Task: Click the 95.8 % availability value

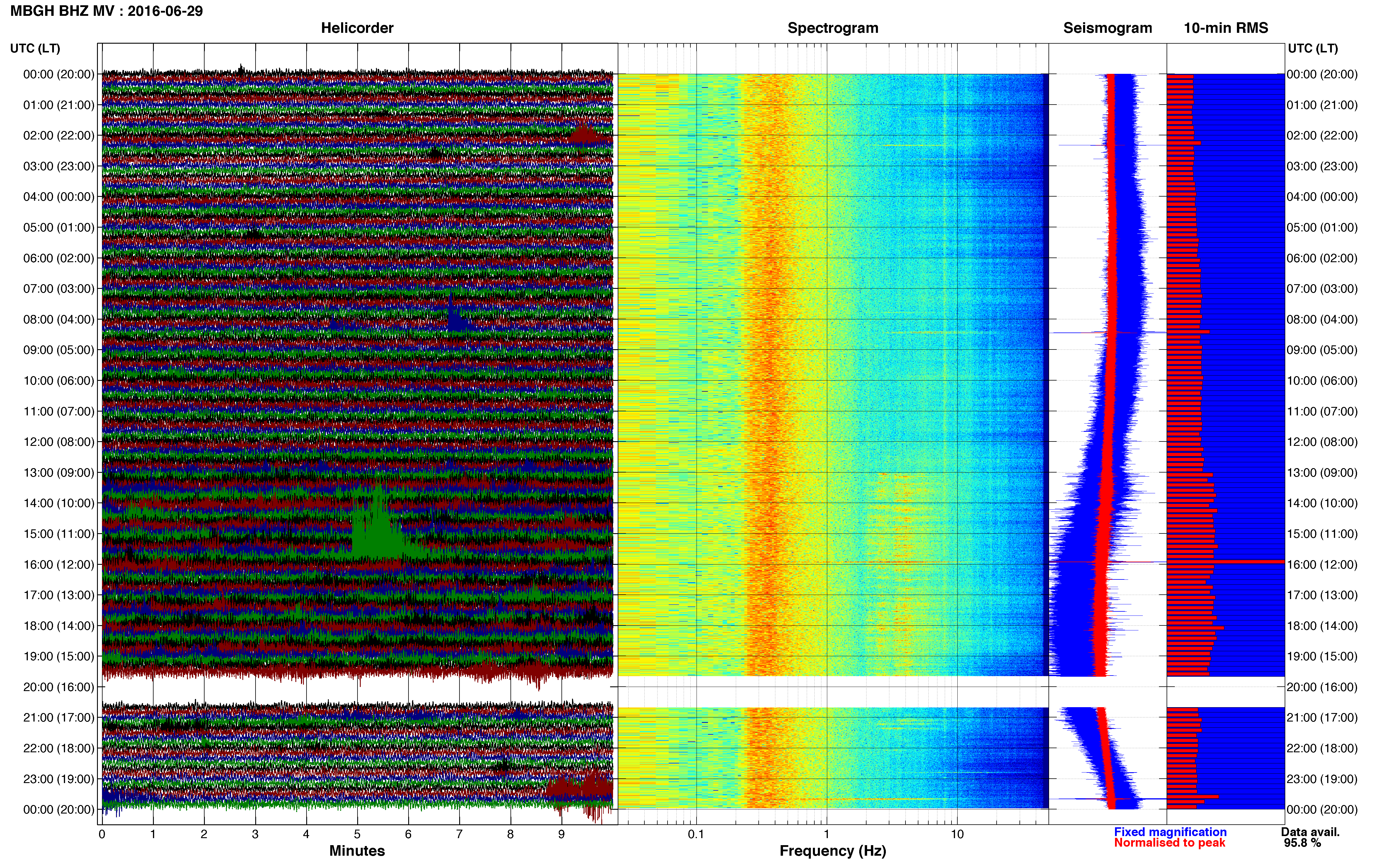Action: point(1302,843)
